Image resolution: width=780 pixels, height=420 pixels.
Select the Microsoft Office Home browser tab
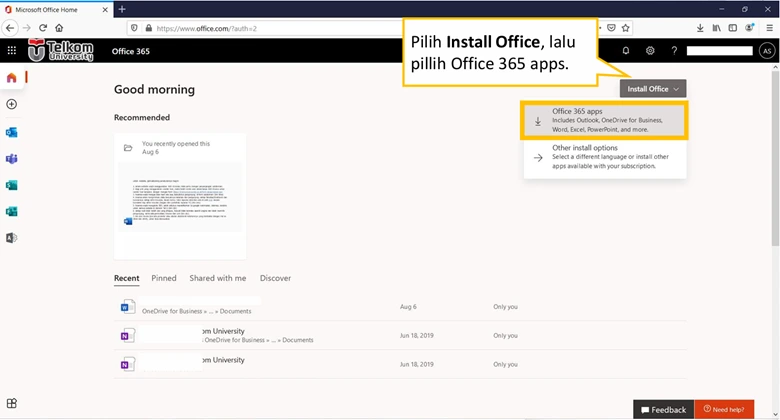click(x=56, y=9)
